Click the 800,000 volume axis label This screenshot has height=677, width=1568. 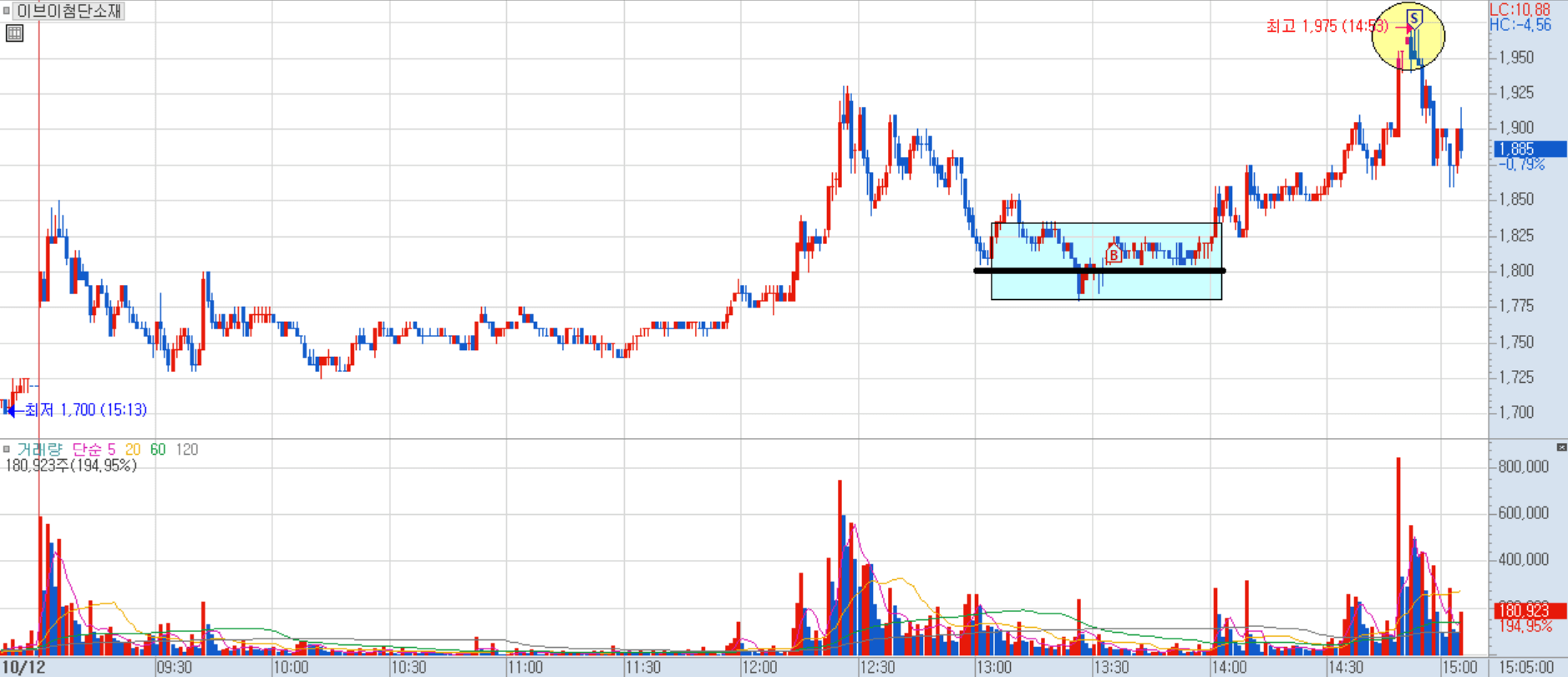[x=1523, y=466]
